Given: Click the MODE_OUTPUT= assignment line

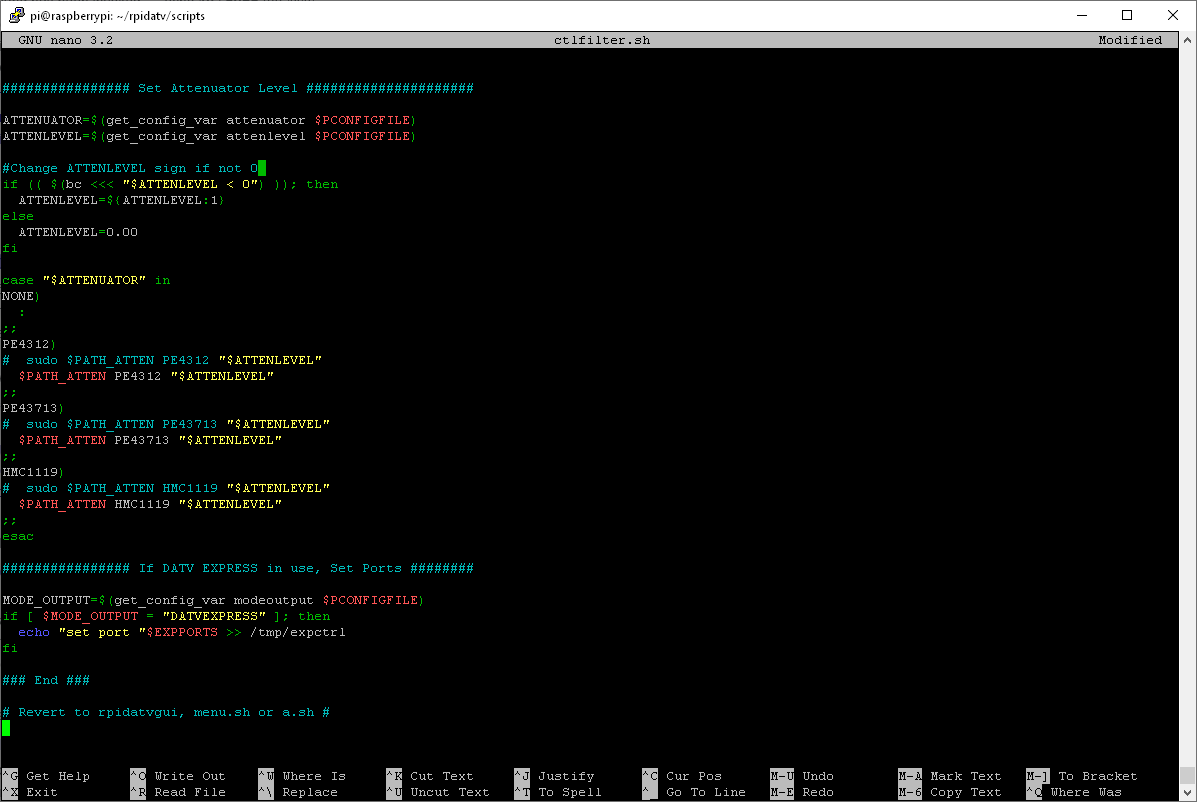Looking at the screenshot, I should (x=213, y=601).
